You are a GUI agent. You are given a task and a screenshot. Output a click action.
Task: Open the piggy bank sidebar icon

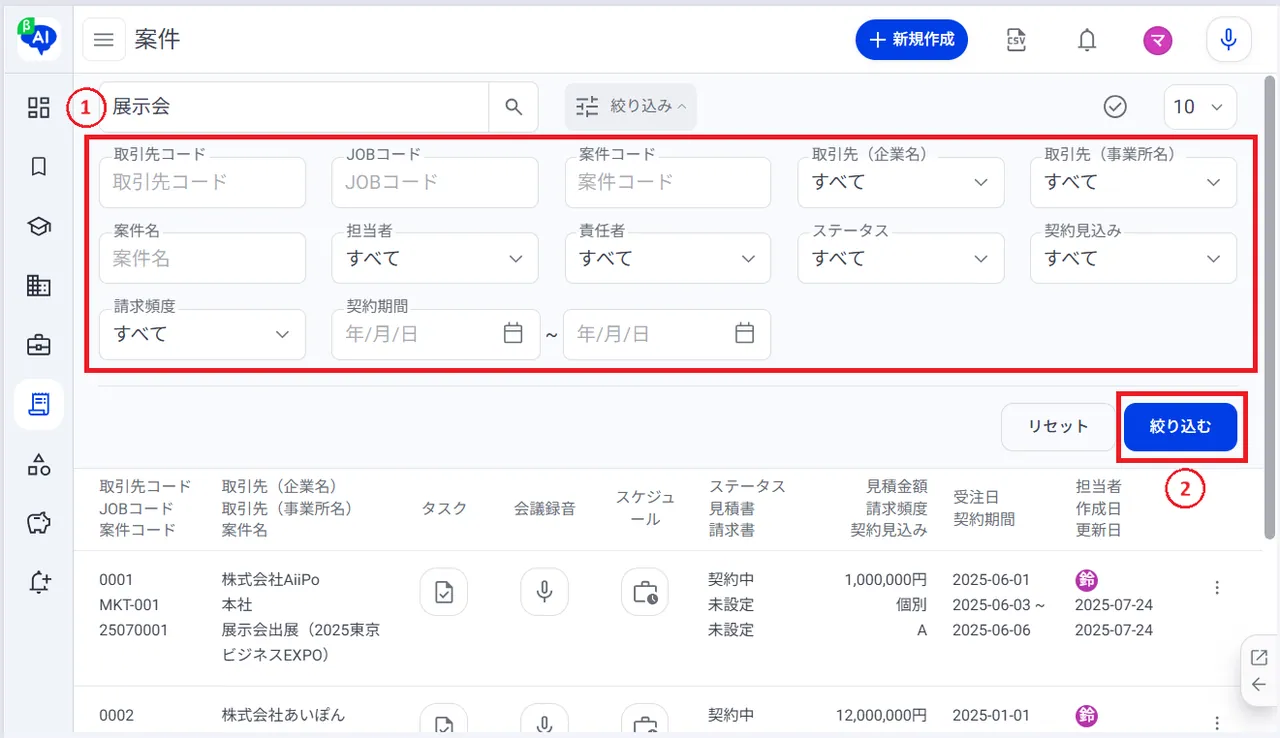point(39,523)
